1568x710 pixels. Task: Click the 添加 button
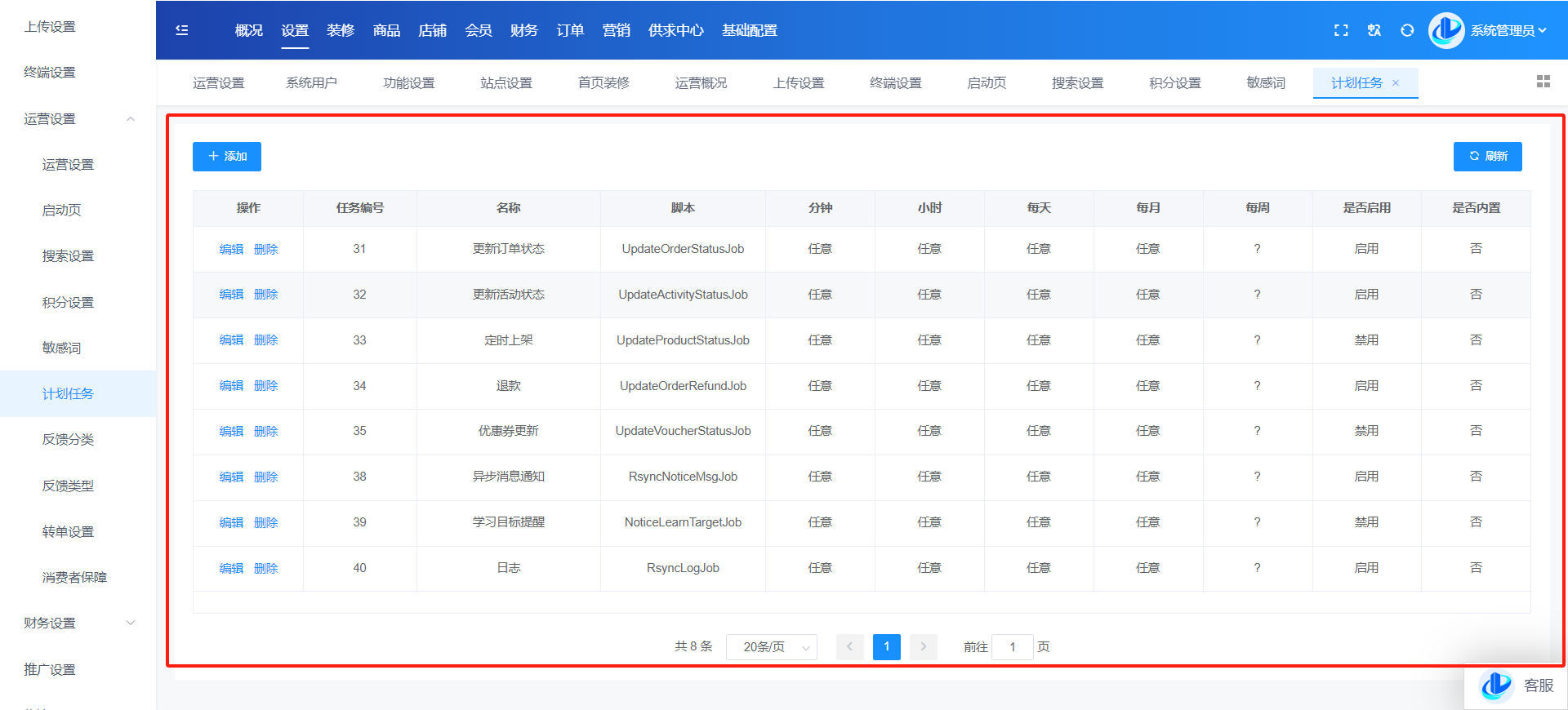pos(227,157)
